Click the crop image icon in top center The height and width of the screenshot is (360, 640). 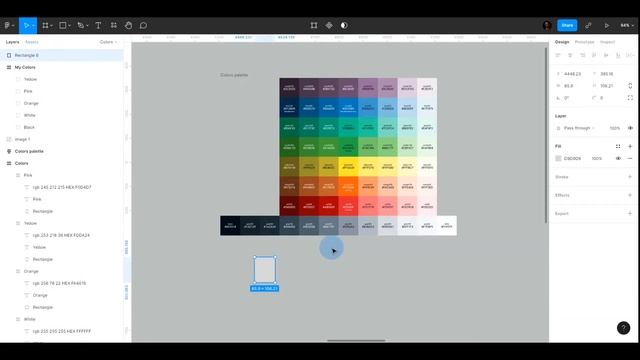[314, 25]
